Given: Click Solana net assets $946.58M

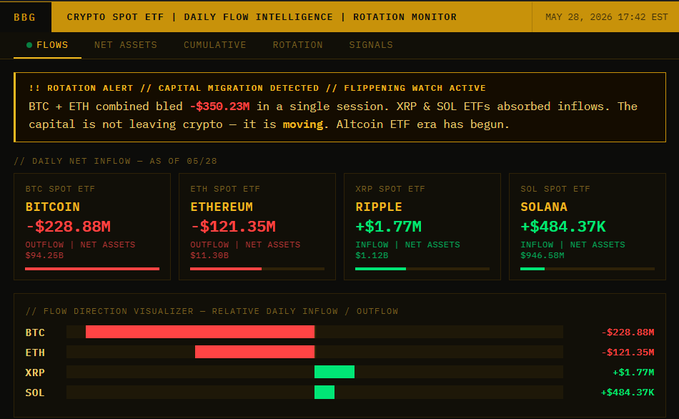Looking at the screenshot, I should [x=542, y=255].
